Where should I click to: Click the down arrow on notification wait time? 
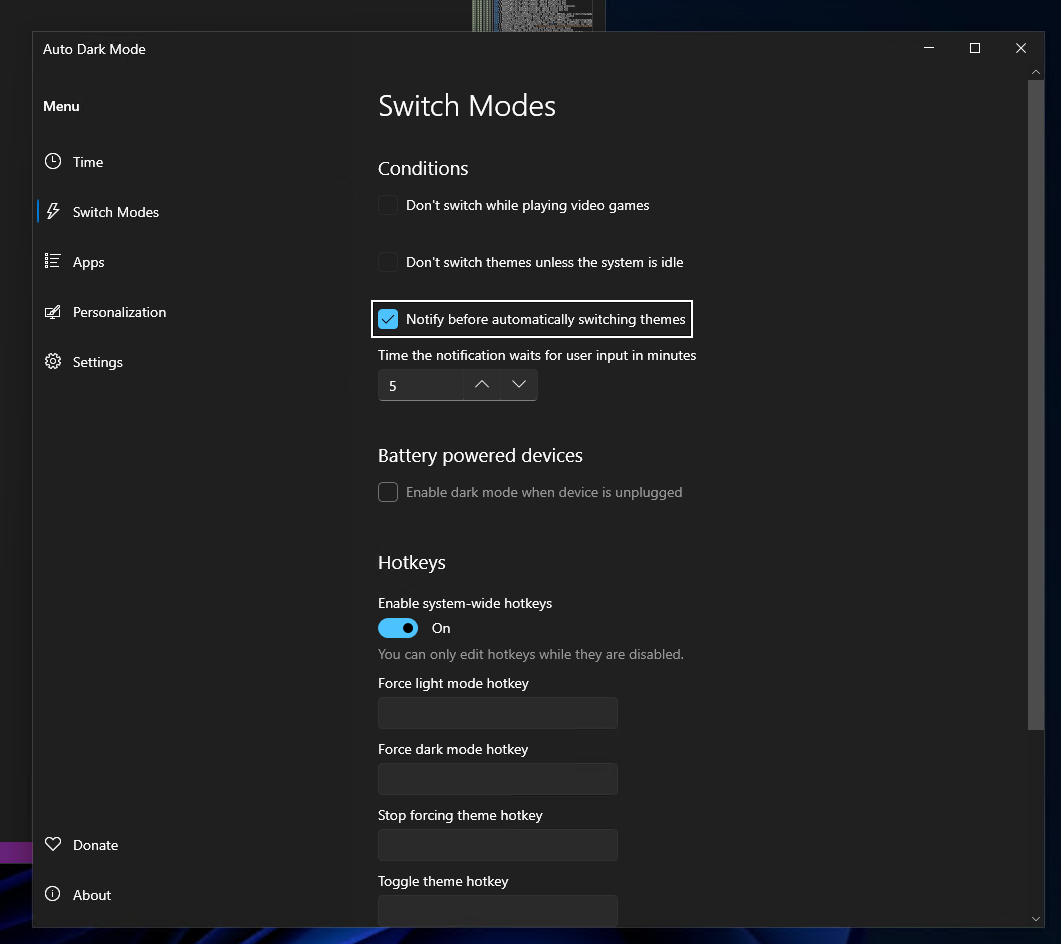pyautogui.click(x=519, y=384)
